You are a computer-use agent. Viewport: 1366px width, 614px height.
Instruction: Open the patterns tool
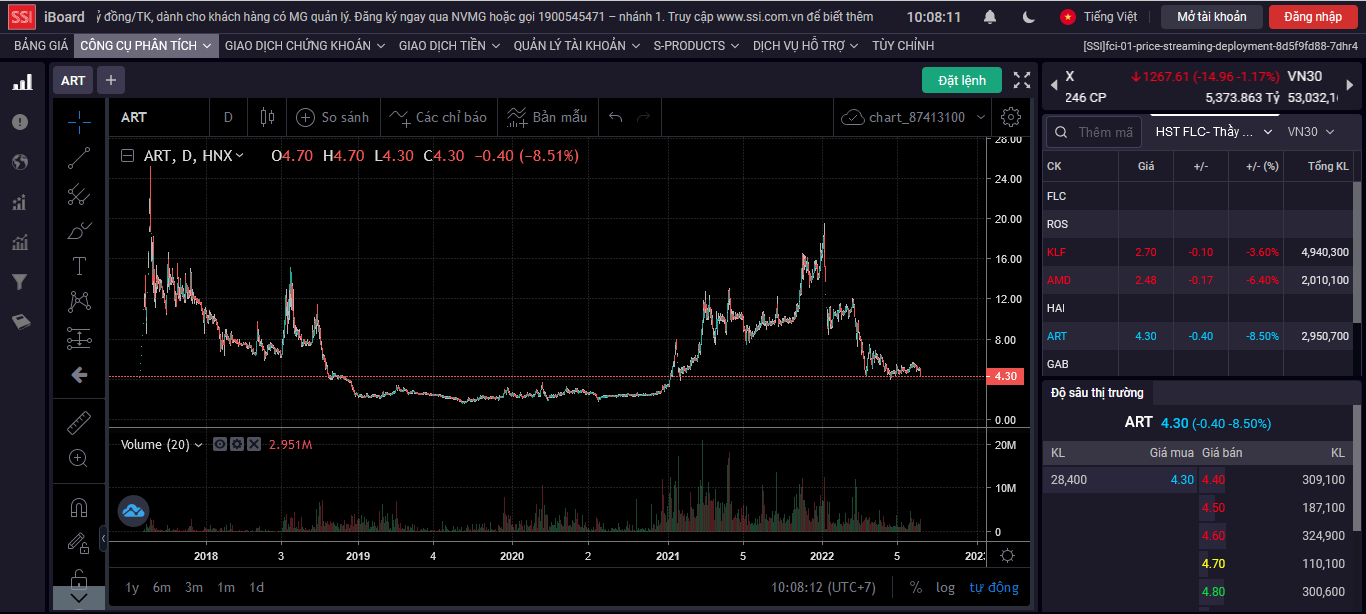[79, 301]
